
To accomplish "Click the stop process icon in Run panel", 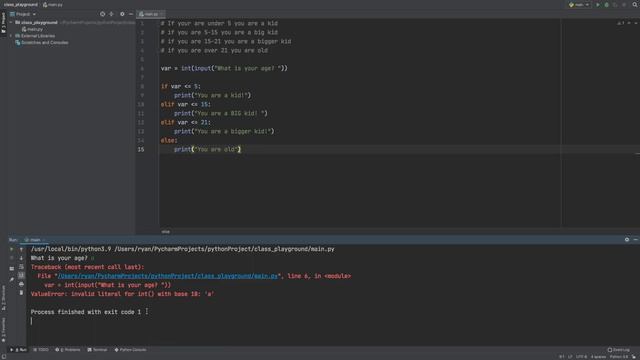I will tap(11, 258).
